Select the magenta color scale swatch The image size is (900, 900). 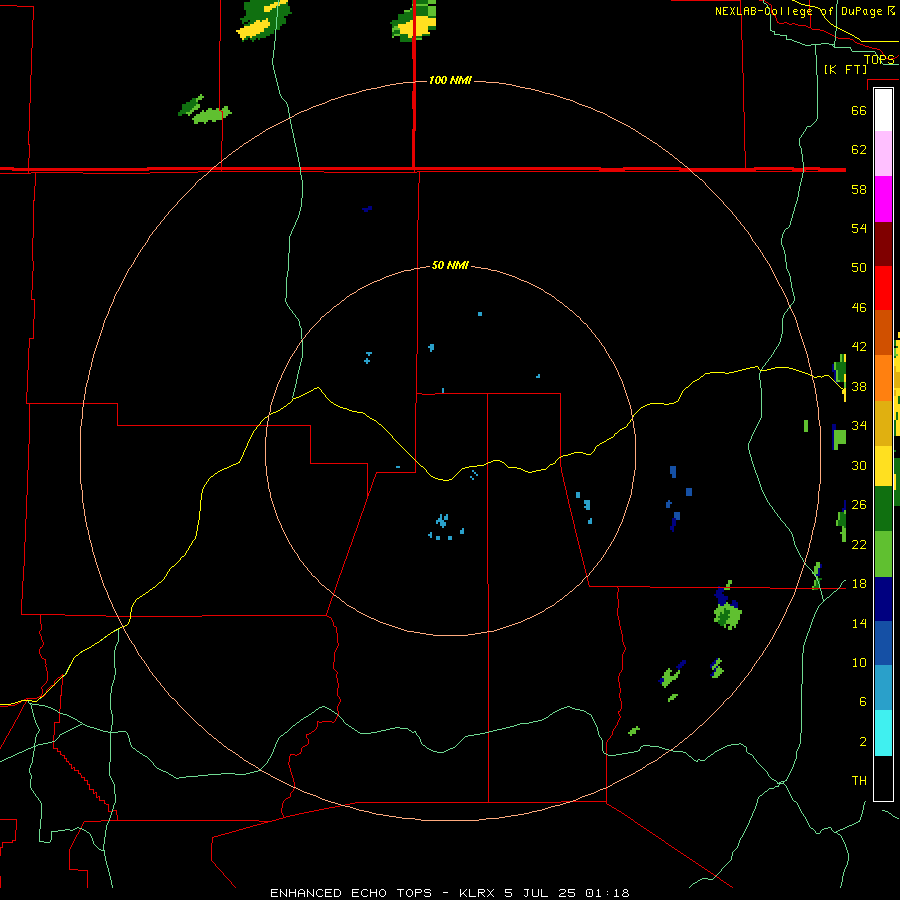[x=883, y=199]
